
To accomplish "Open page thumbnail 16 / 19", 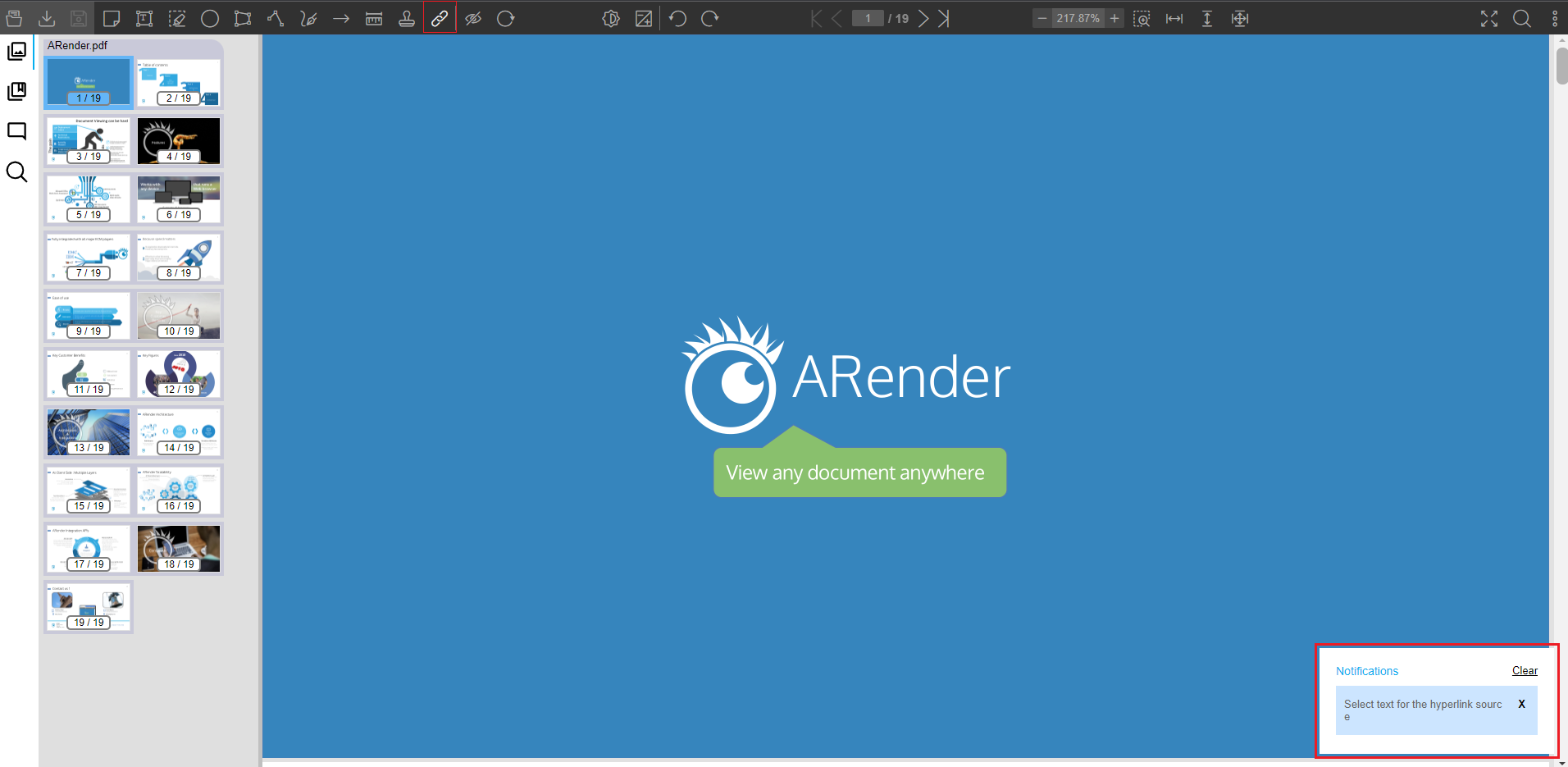I will pyautogui.click(x=179, y=491).
